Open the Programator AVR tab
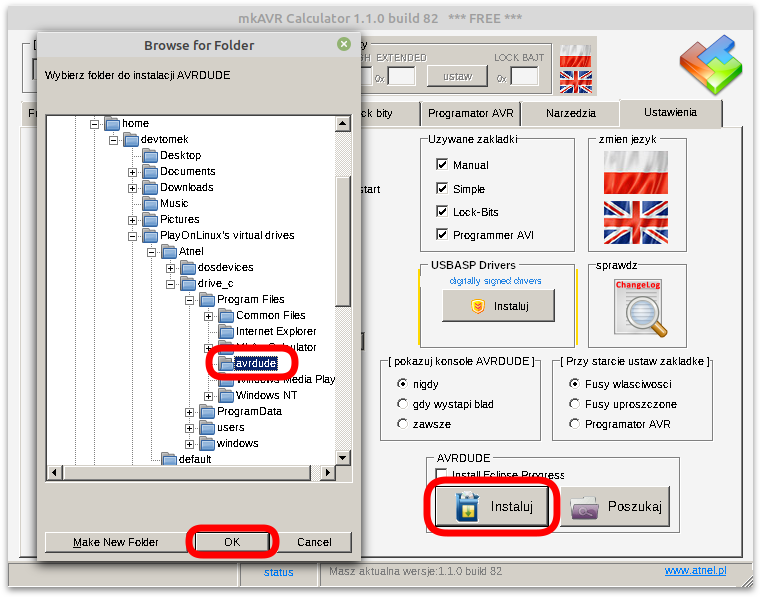 click(469, 114)
